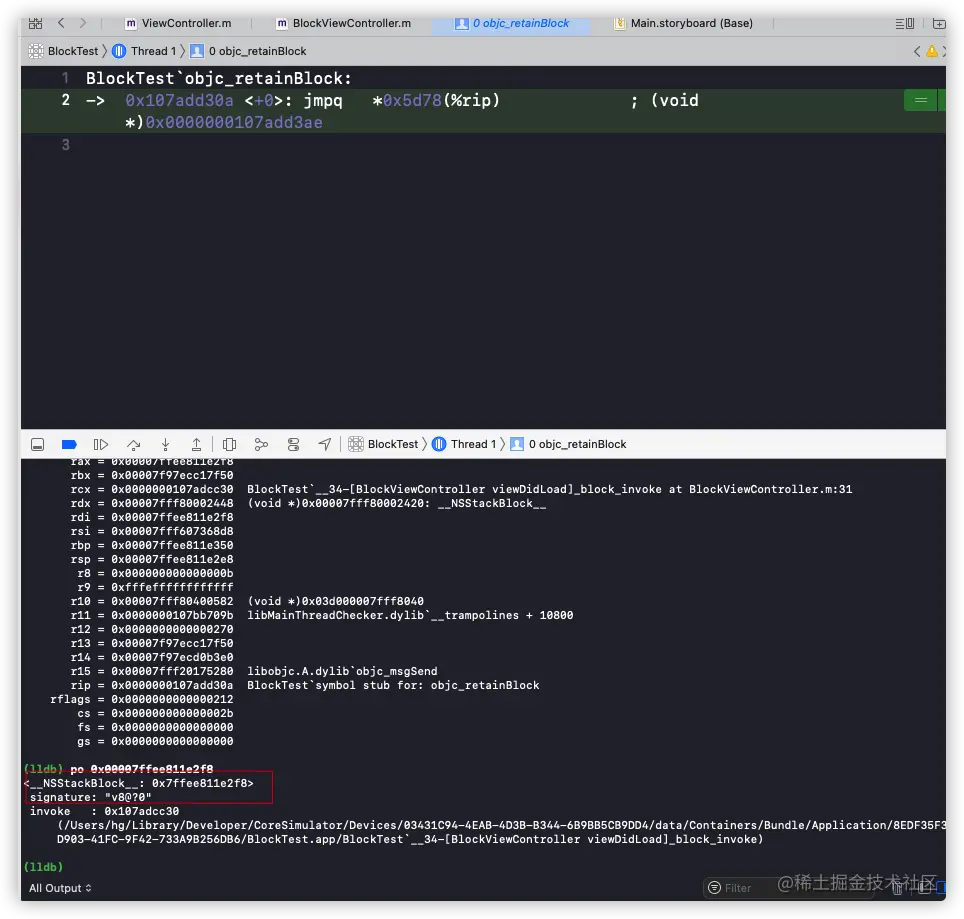964x919 pixels.
Task: Open the Debug Memory Graph button
Action: click(x=261, y=444)
